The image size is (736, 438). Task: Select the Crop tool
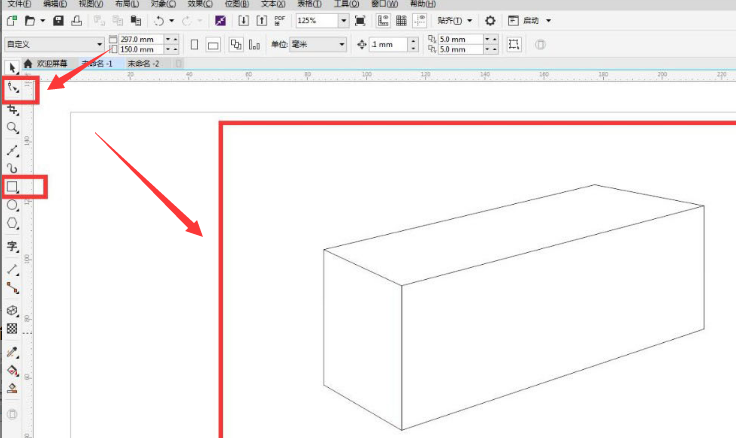[13, 110]
